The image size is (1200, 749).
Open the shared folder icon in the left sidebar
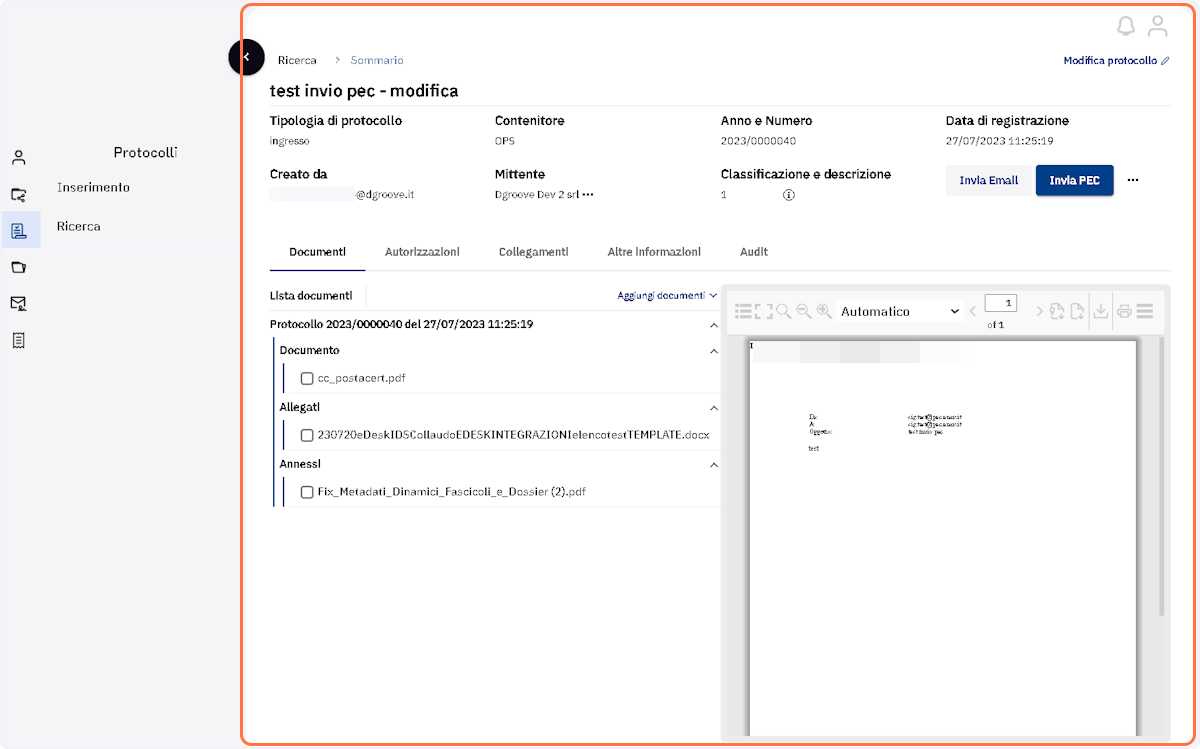point(19,195)
